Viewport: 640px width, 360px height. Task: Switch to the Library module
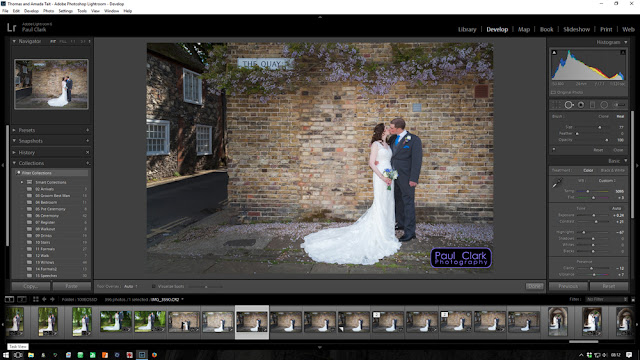click(x=467, y=29)
